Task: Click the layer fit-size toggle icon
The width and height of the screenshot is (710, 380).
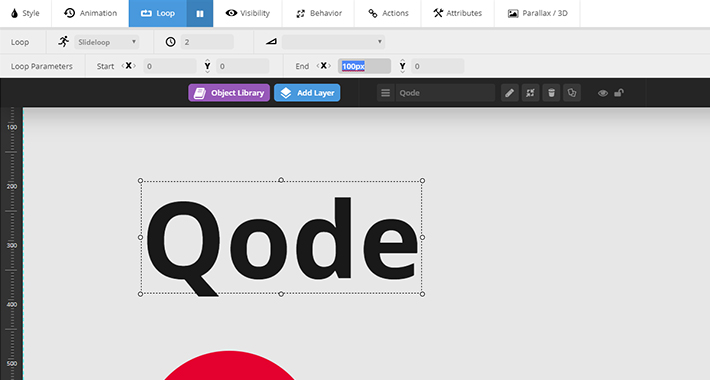Action: [530, 93]
